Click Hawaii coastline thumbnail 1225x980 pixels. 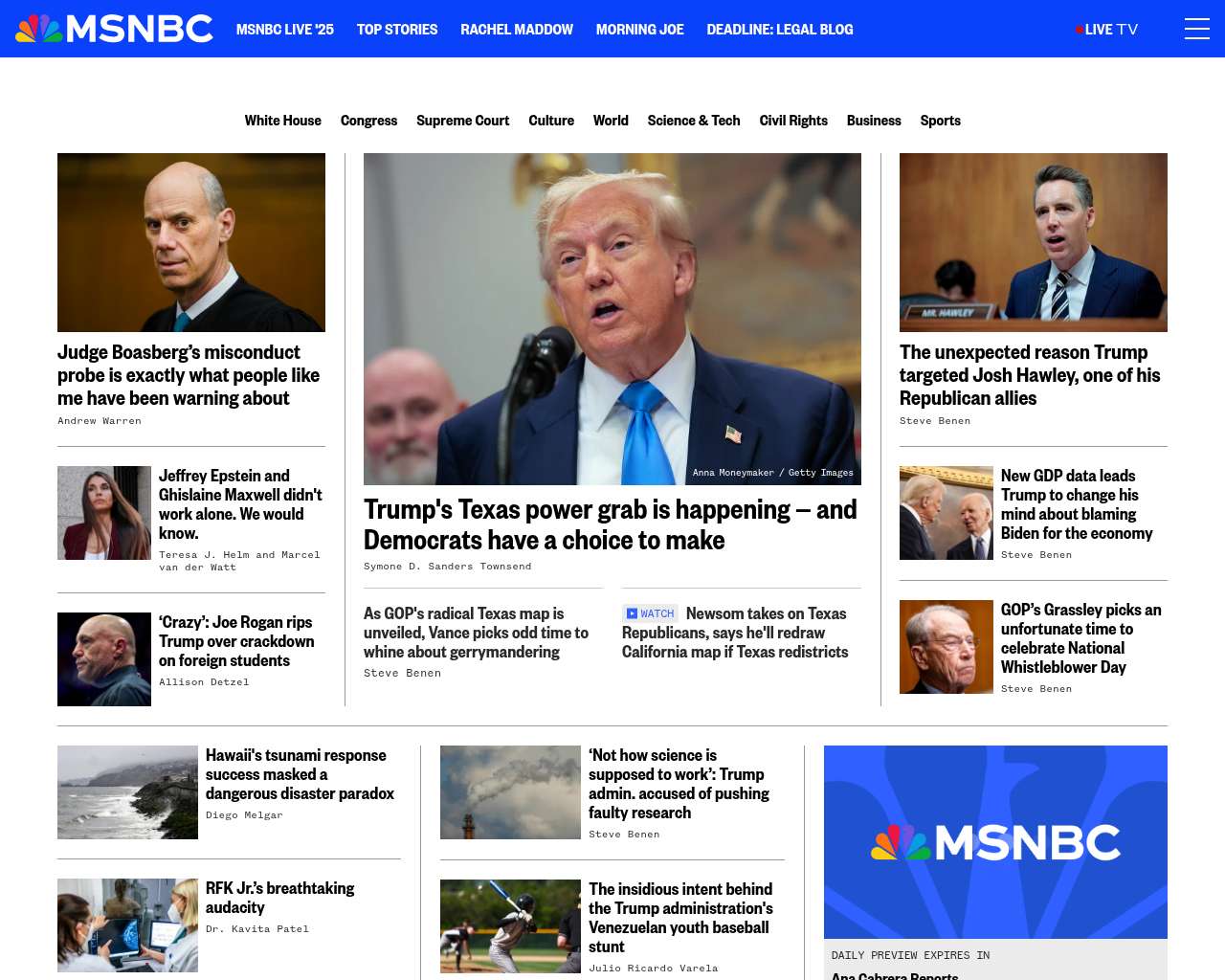coord(127,792)
